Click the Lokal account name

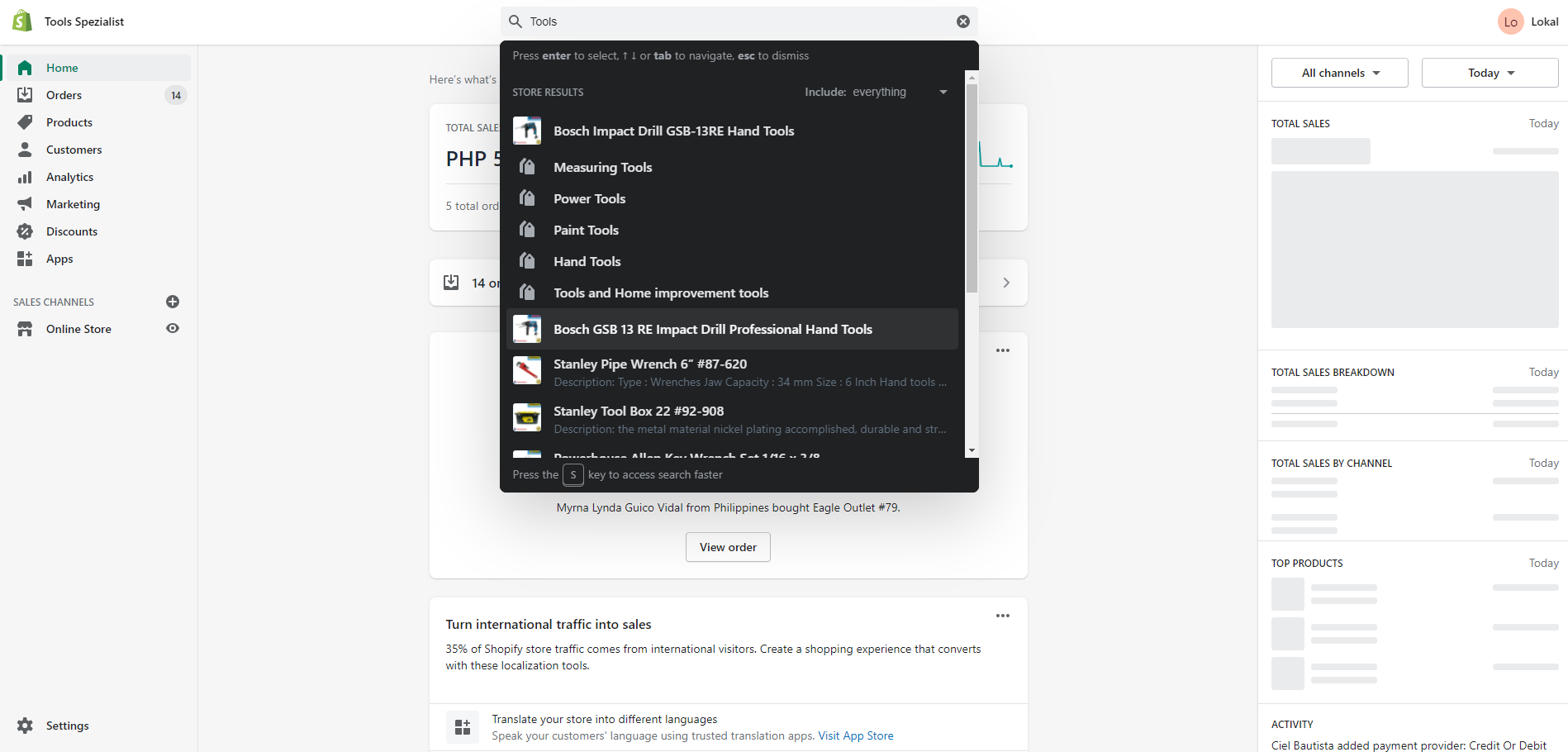(x=1544, y=21)
